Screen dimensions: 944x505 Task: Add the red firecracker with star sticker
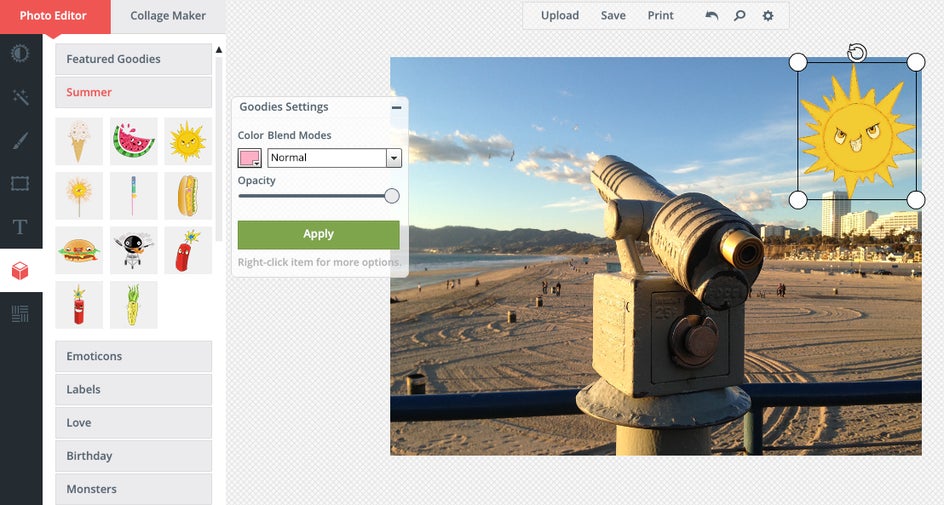(188, 250)
